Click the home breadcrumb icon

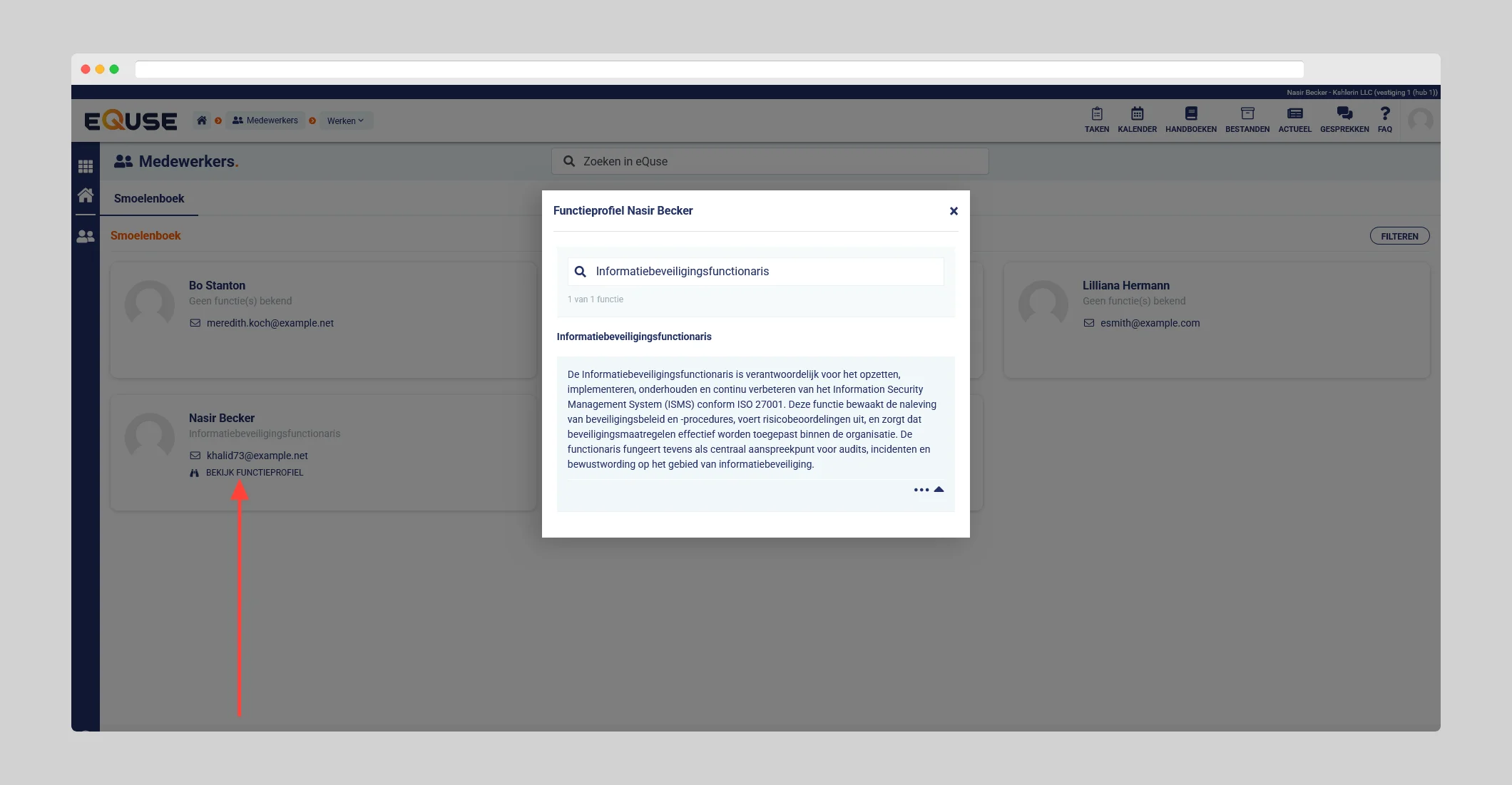(x=202, y=120)
